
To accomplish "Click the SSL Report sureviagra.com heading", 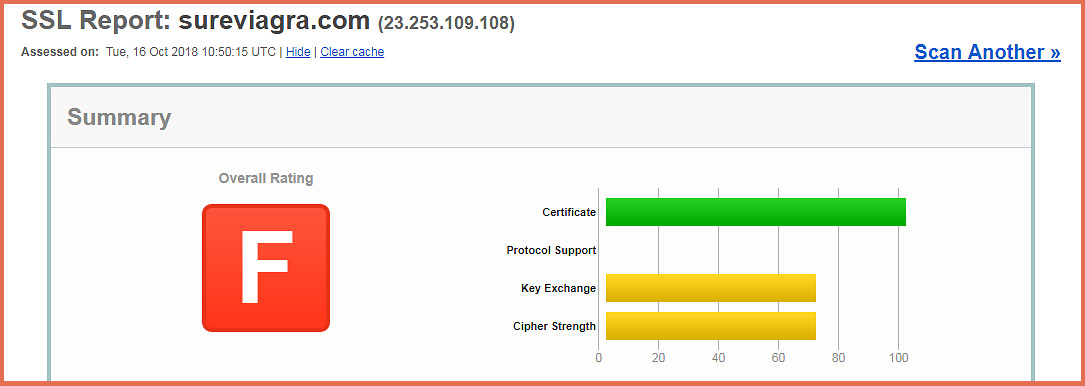I will click(x=196, y=21).
